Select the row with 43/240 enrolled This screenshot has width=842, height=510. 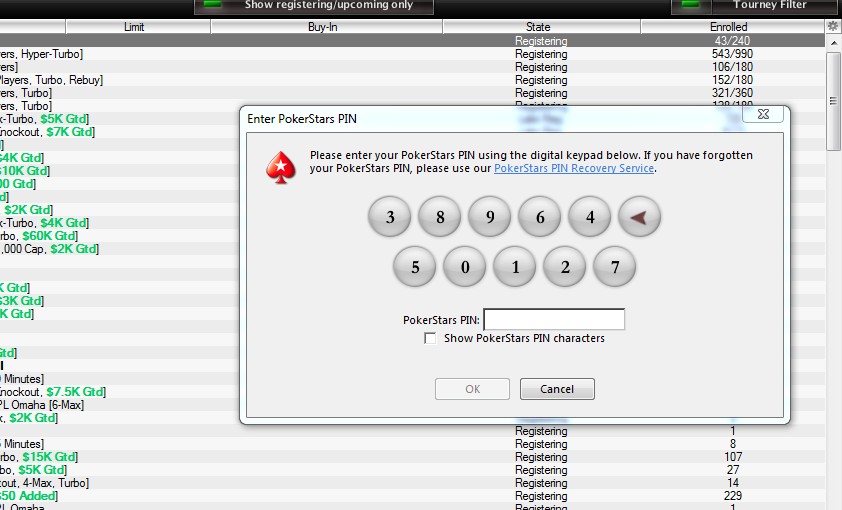tap(412, 41)
